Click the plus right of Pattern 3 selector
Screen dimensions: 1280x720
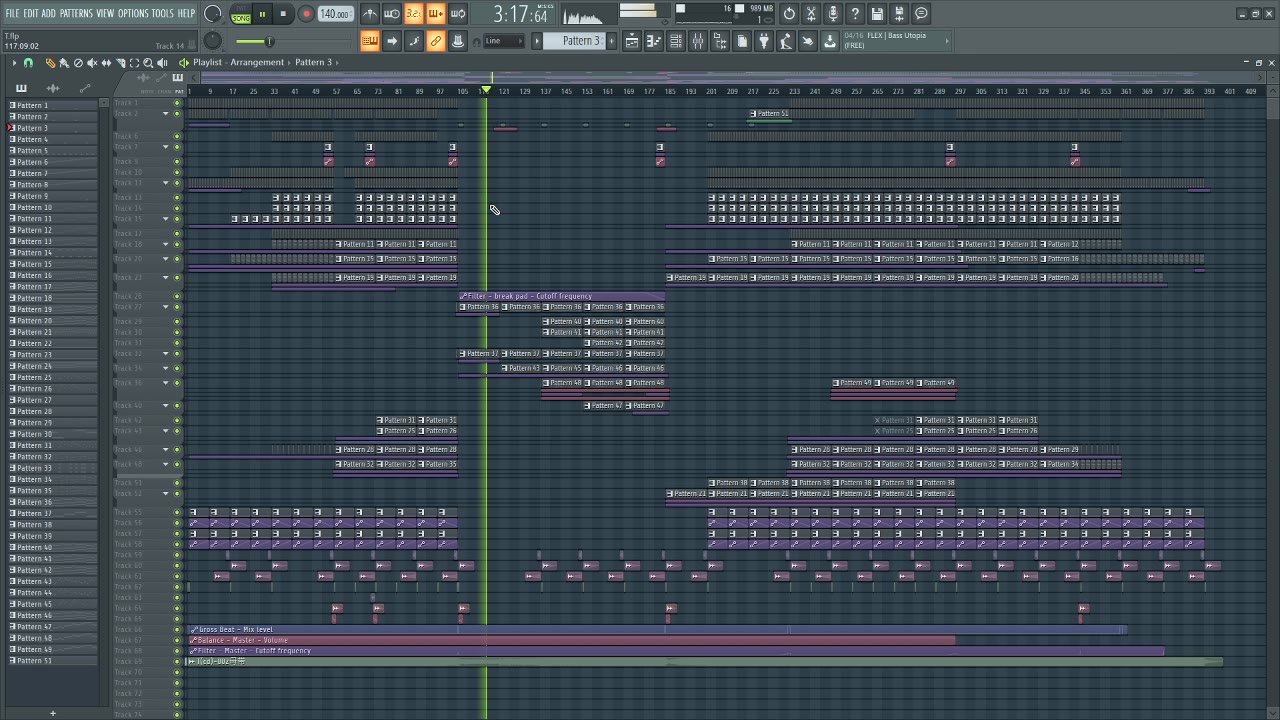pyautogui.click(x=611, y=41)
